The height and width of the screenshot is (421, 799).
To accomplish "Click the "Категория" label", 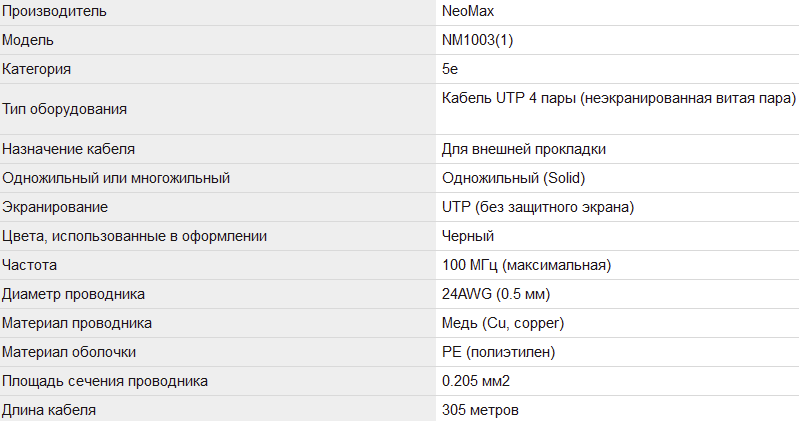I will tap(37, 70).
